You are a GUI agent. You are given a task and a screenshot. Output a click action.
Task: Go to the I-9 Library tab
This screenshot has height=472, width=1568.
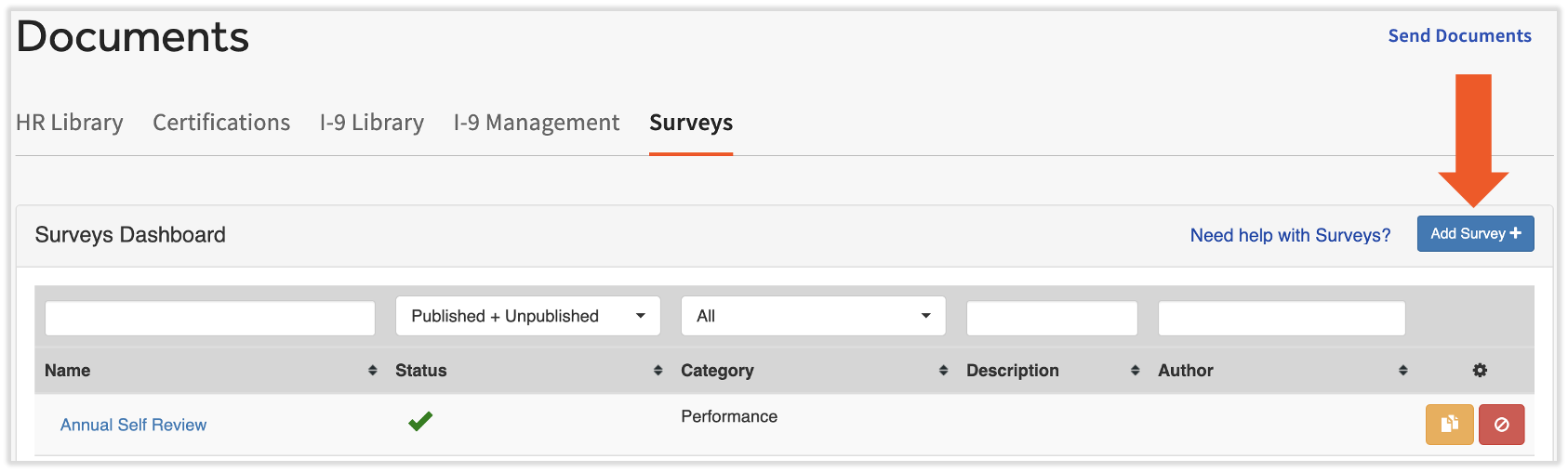click(372, 123)
